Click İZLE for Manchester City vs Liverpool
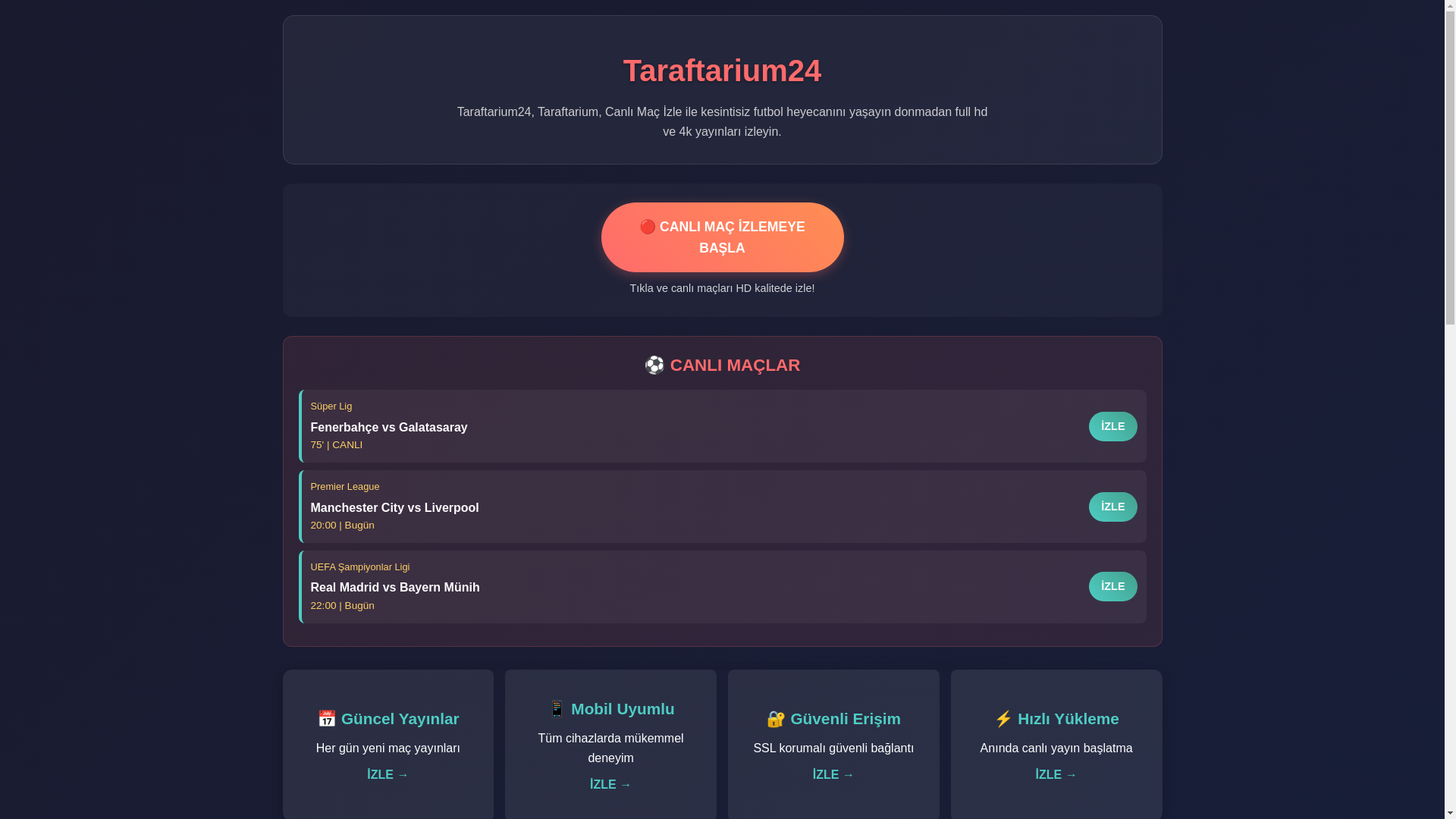This screenshot has height=819, width=1456. tap(1112, 507)
